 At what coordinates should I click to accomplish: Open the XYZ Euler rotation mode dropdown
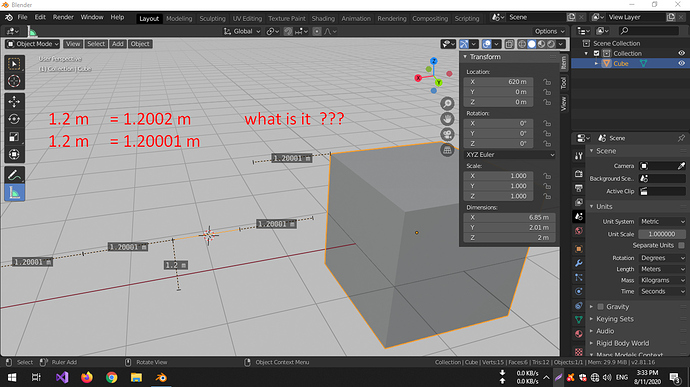[509, 155]
